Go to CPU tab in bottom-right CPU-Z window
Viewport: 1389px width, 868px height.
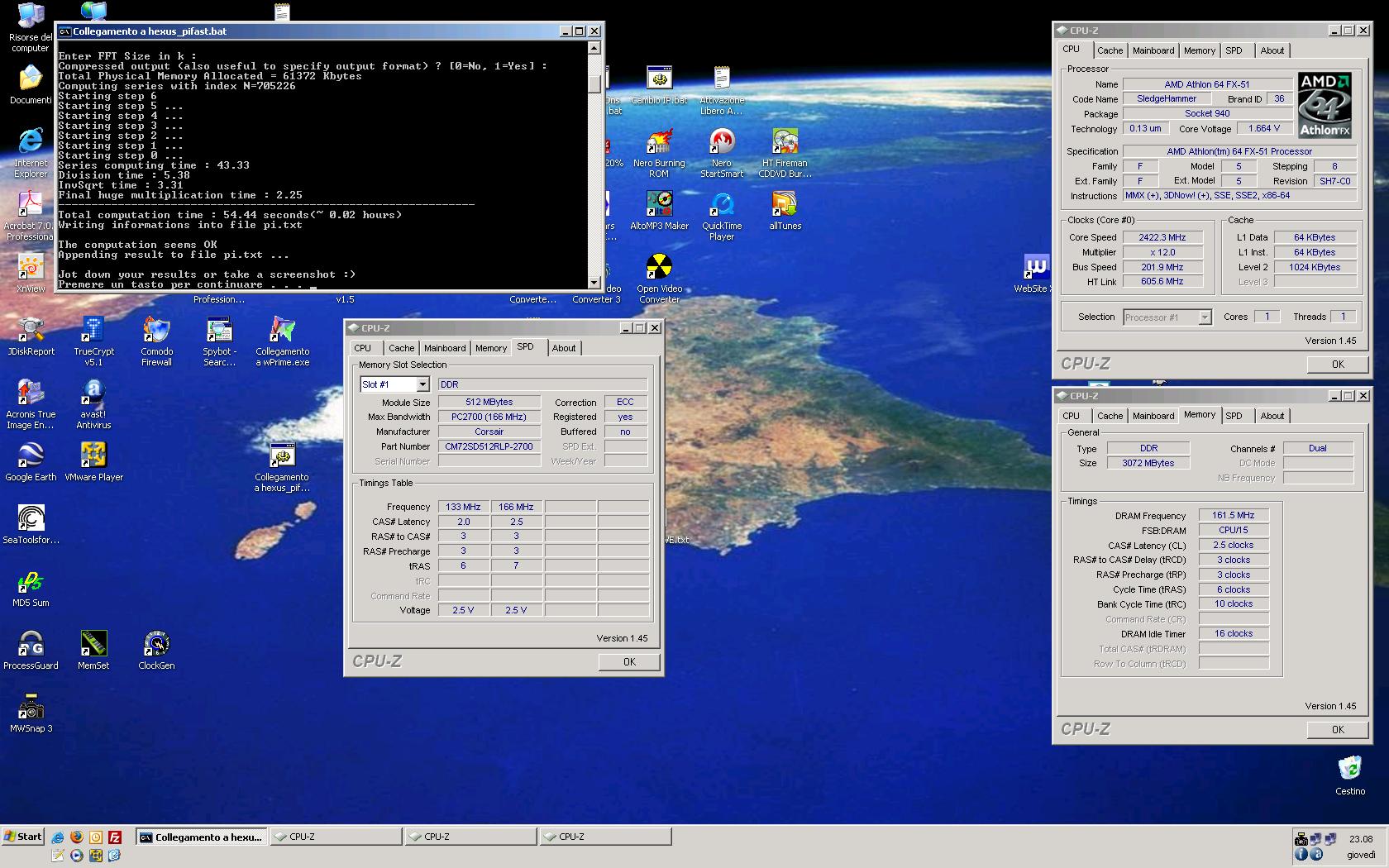click(1072, 416)
